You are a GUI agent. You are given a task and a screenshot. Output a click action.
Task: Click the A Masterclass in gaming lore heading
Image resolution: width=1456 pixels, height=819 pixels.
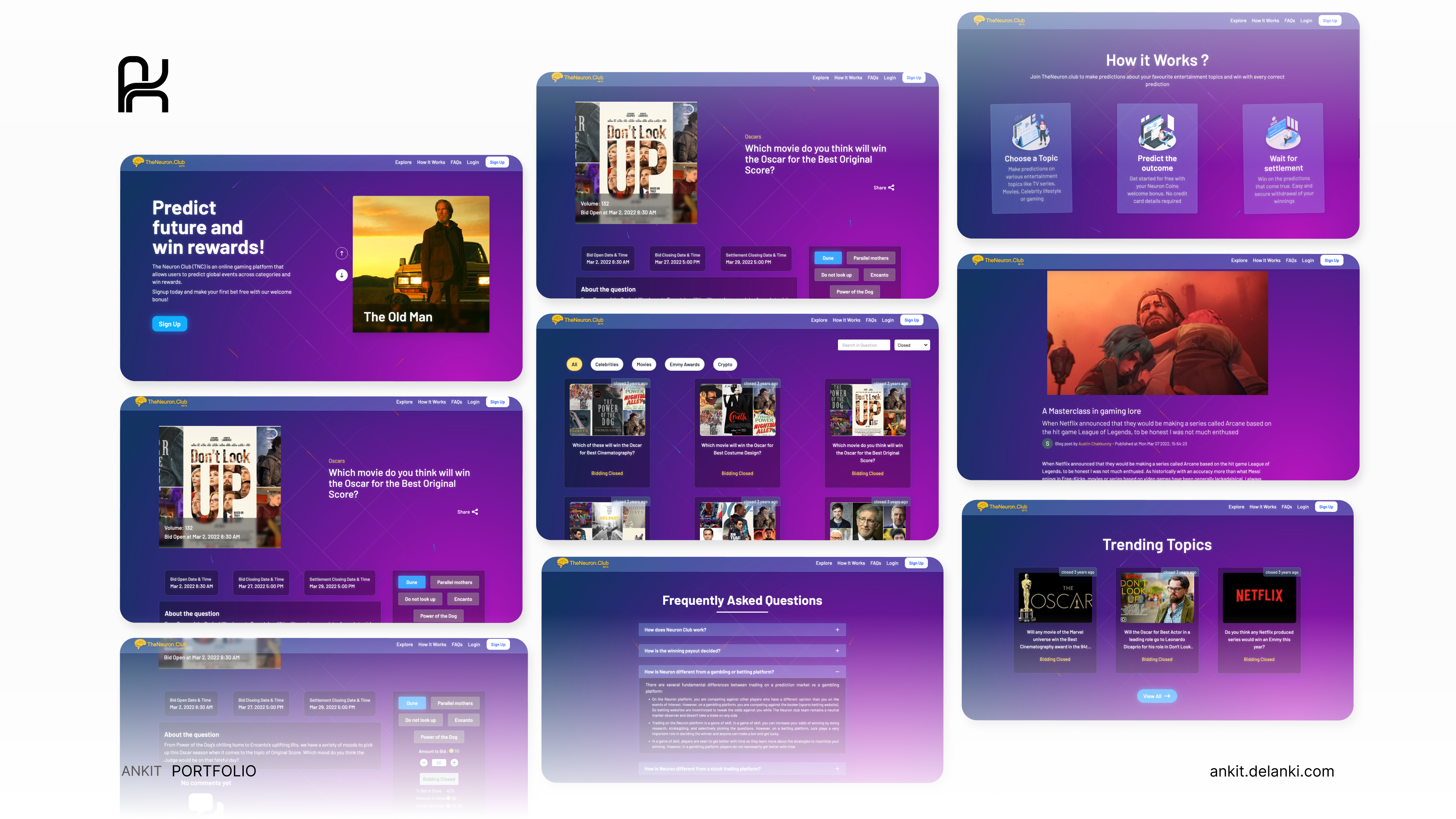pos(1091,411)
